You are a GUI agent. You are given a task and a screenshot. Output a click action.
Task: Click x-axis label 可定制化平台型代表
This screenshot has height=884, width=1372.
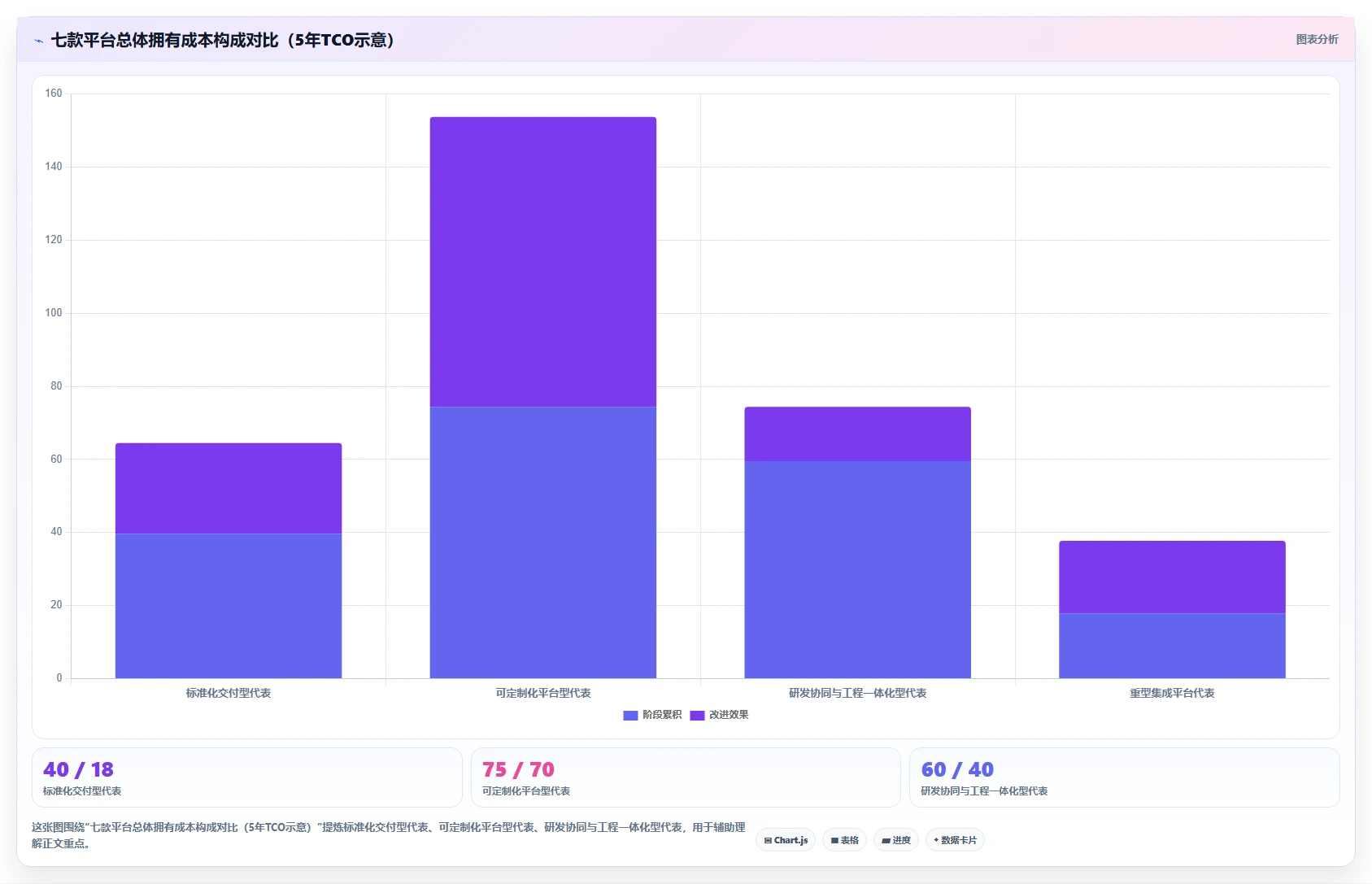pos(543,693)
